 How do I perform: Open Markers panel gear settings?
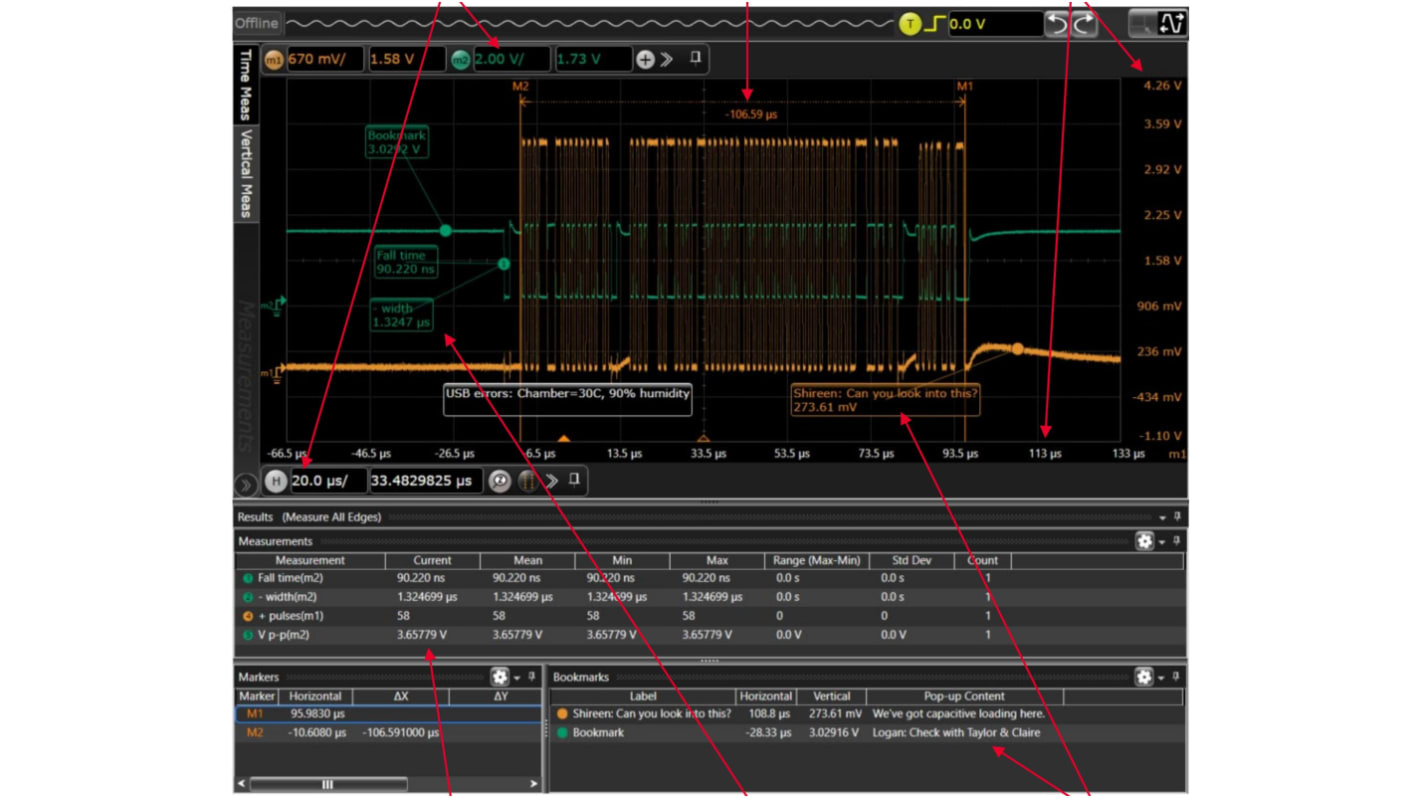[500, 677]
